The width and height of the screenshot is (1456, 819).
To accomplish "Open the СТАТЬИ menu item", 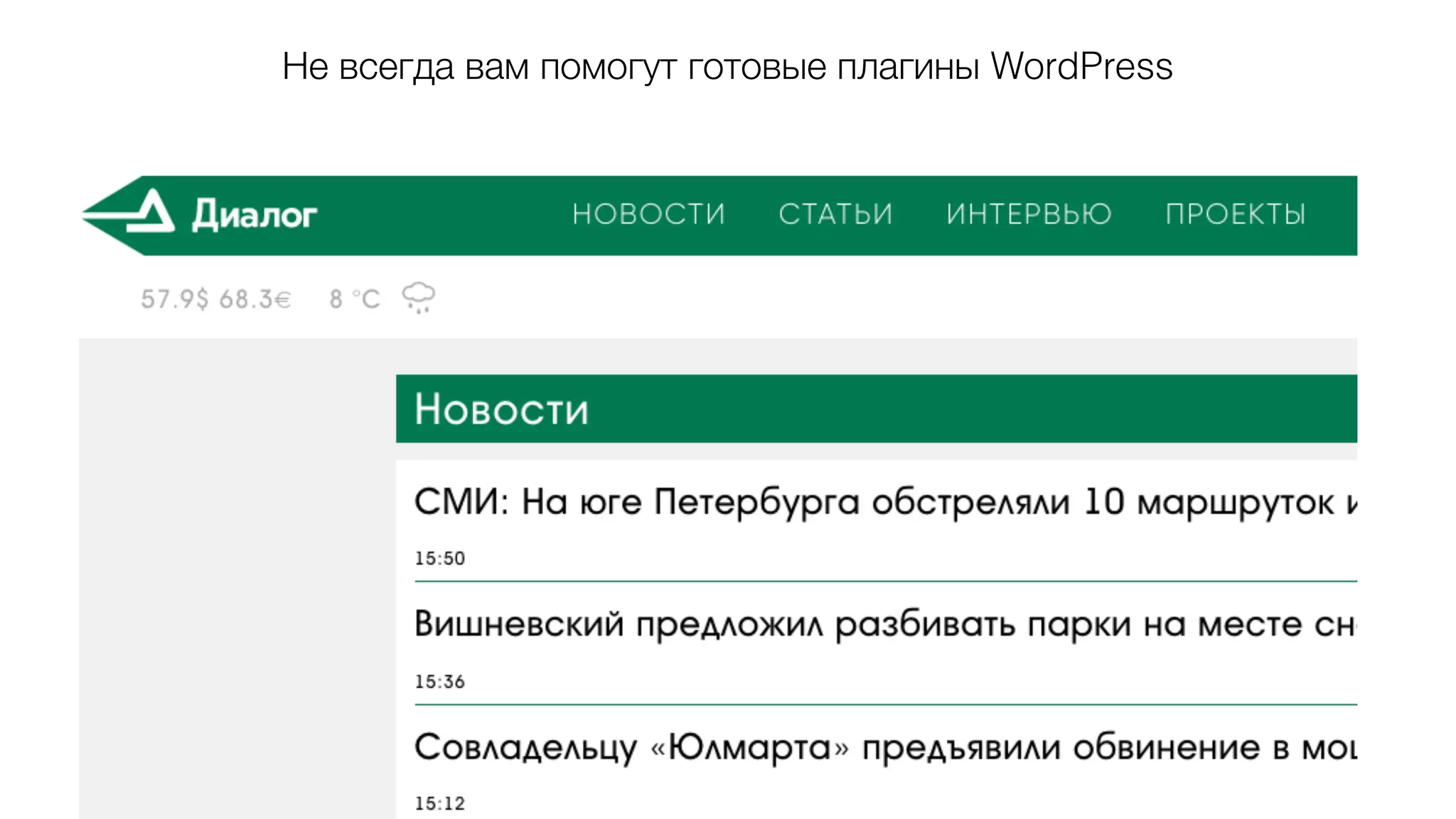I will 835,214.
